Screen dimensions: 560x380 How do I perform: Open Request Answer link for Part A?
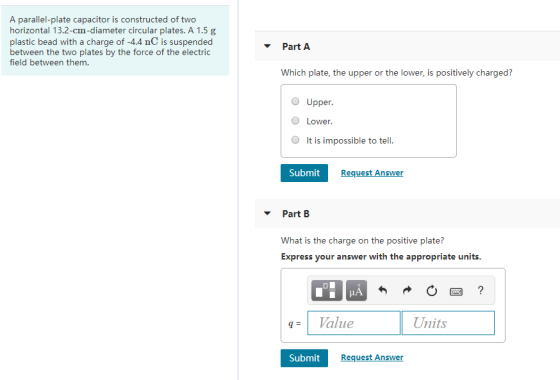pos(372,173)
